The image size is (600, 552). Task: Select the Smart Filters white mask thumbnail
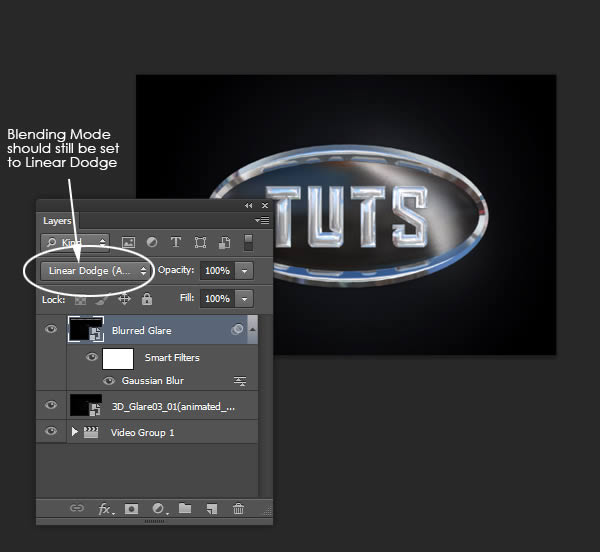click(x=118, y=359)
